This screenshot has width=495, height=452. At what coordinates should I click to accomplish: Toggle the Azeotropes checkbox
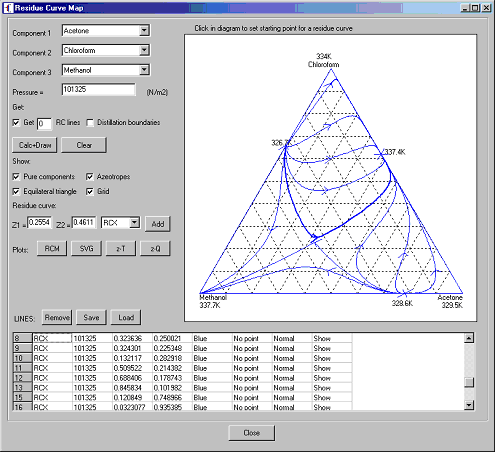click(x=90, y=176)
